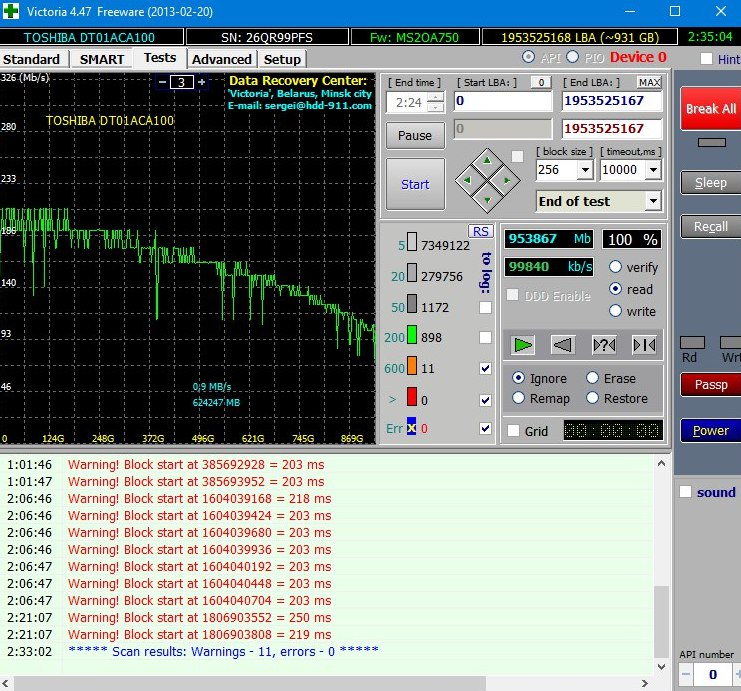This screenshot has height=691, width=741.
Task: Click the red Break All button
Action: (711, 108)
